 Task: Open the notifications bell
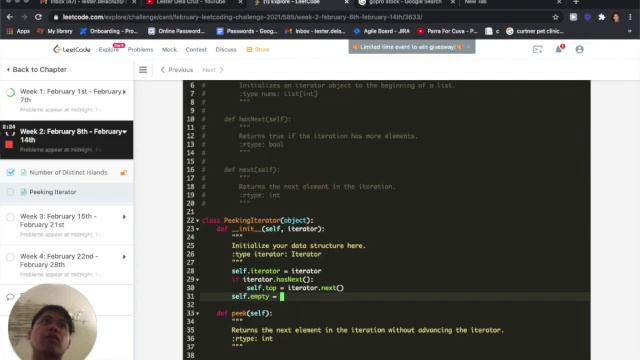click(559, 49)
